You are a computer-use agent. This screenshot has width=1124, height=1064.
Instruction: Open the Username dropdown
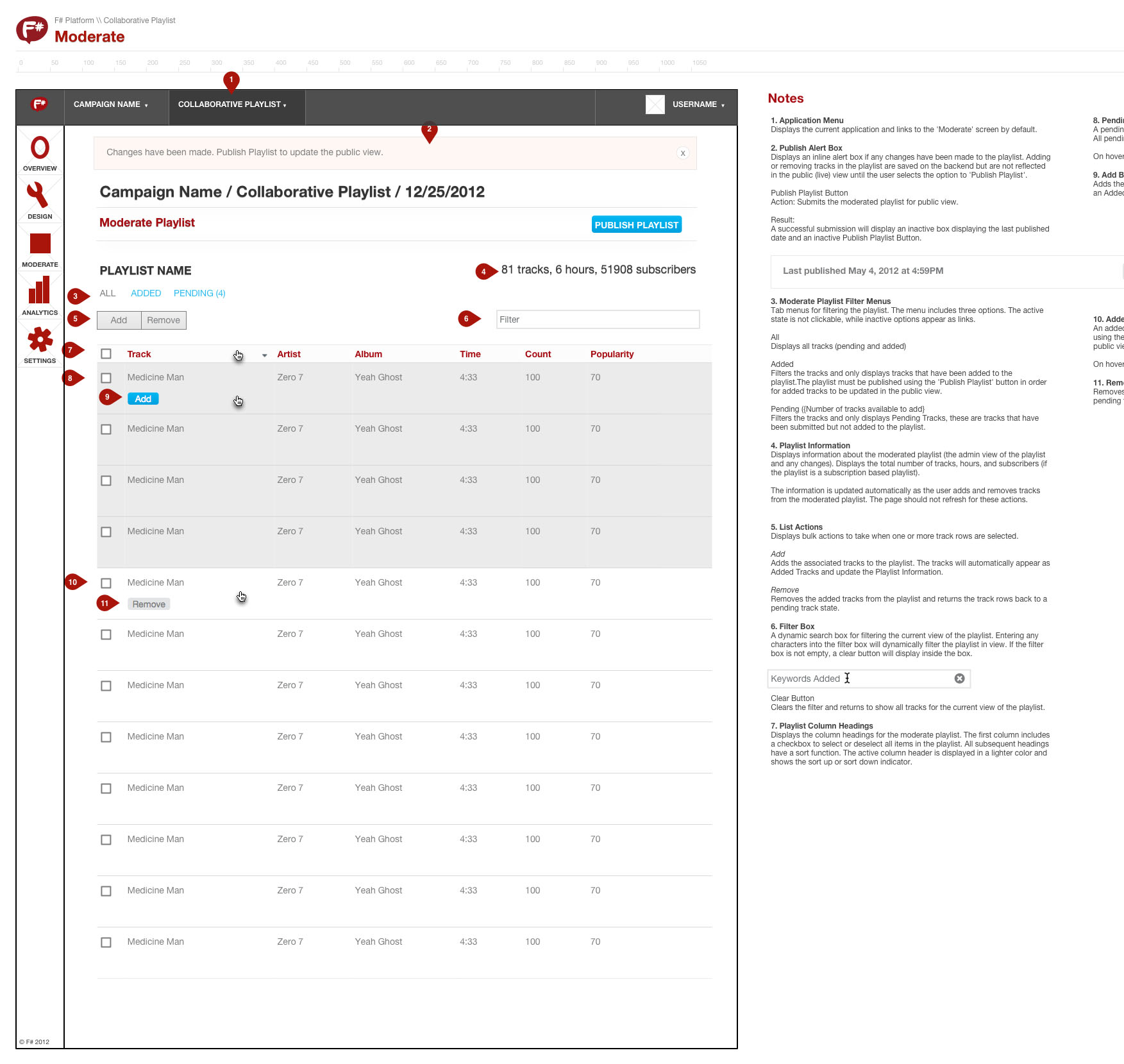[698, 105]
